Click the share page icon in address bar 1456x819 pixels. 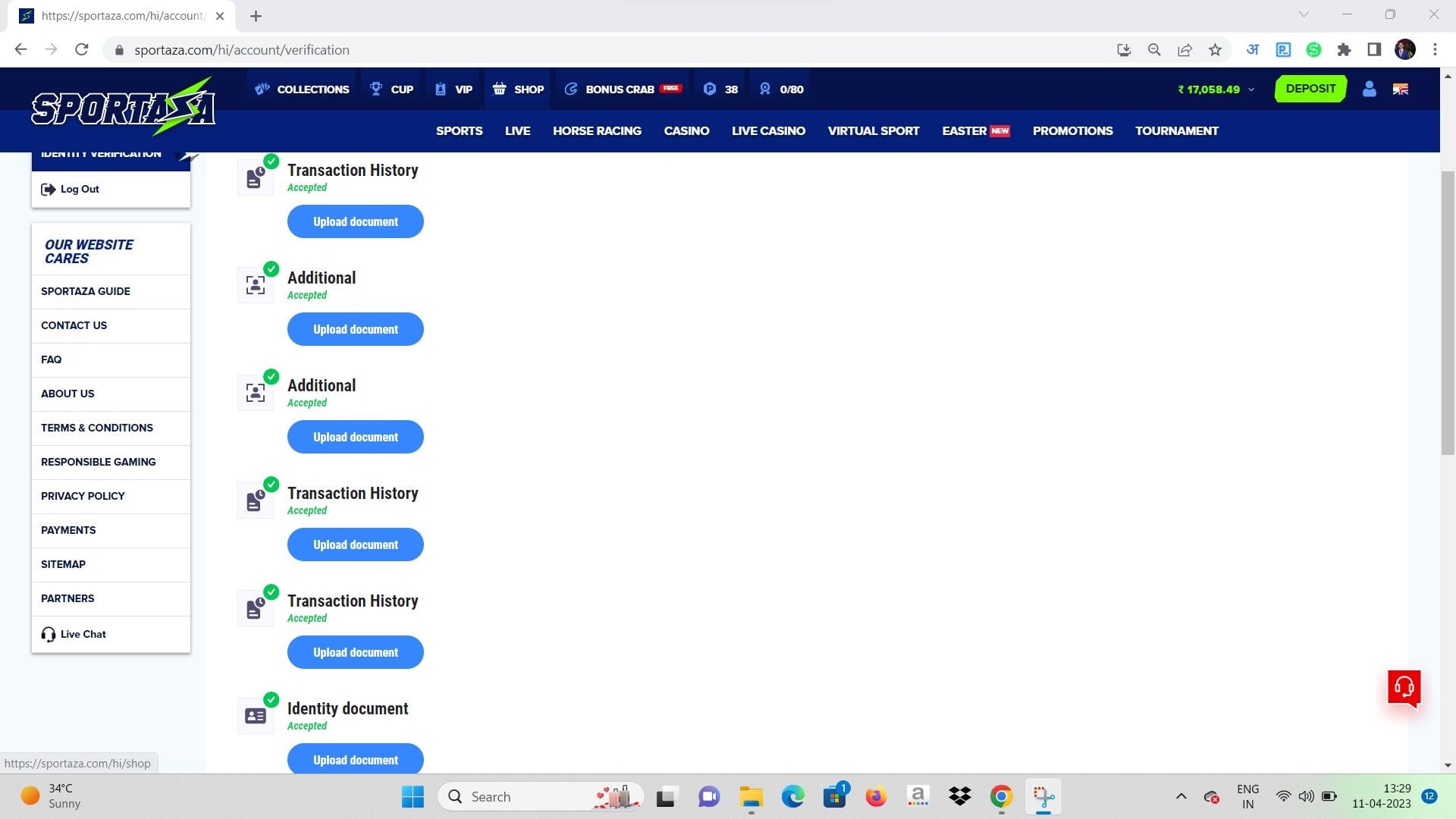[x=1185, y=50]
